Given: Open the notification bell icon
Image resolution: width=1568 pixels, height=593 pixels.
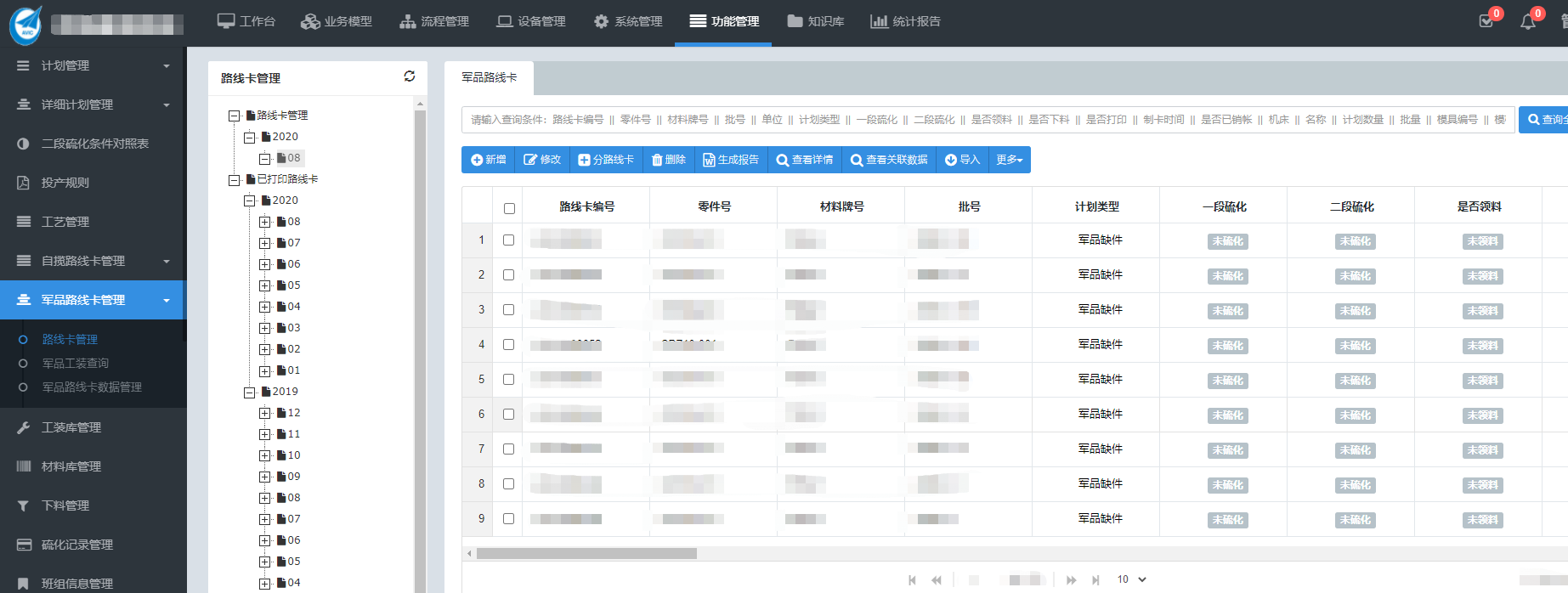Looking at the screenshot, I should (1528, 21).
